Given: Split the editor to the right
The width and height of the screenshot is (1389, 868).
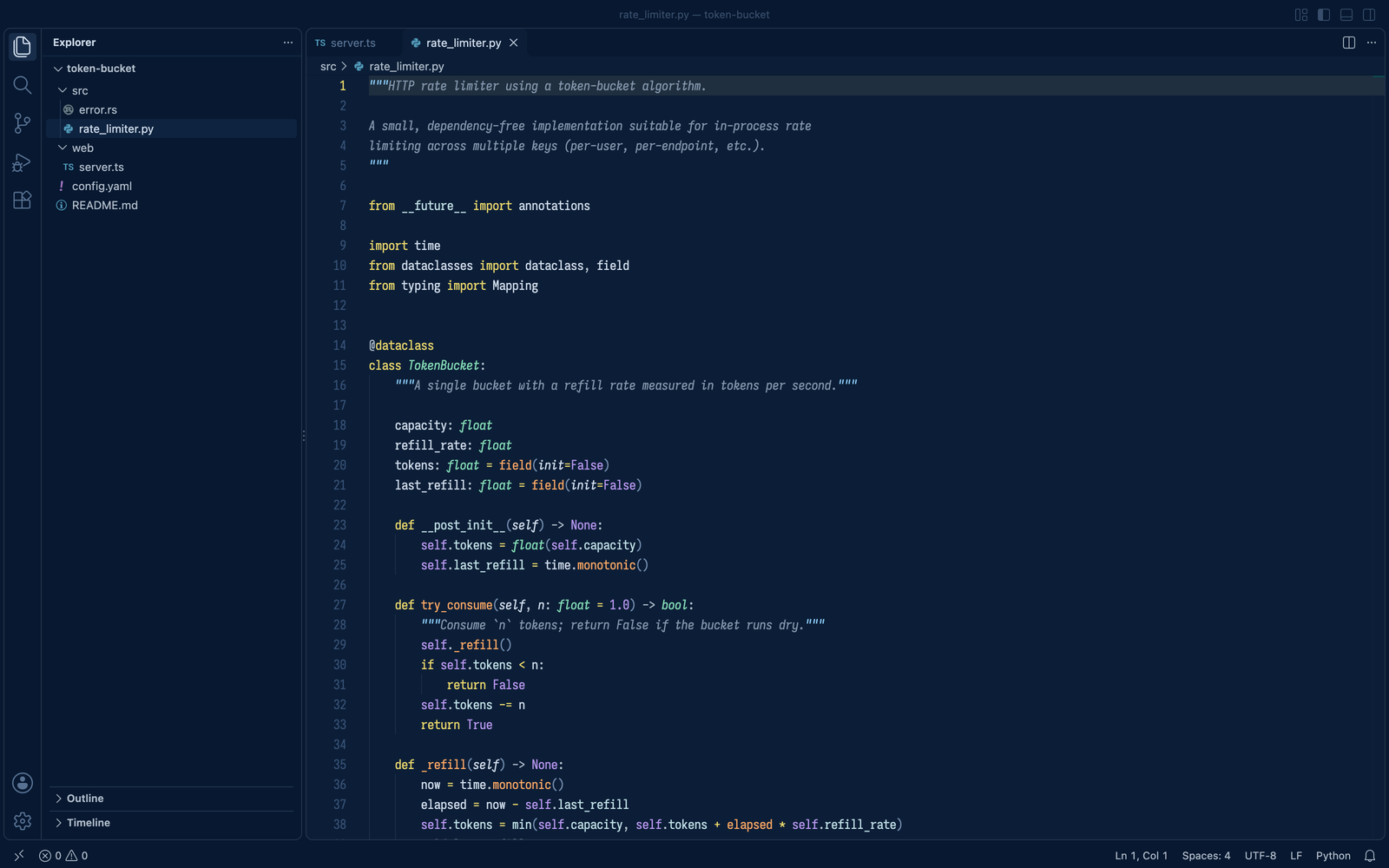Looking at the screenshot, I should pyautogui.click(x=1349, y=43).
